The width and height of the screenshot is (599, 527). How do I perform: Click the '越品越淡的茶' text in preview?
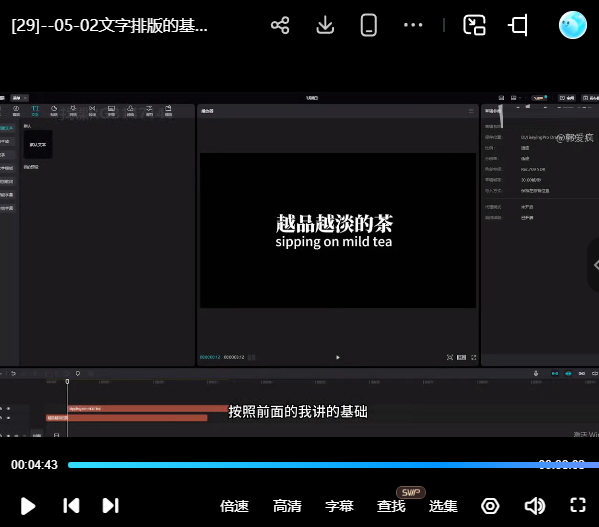(334, 223)
